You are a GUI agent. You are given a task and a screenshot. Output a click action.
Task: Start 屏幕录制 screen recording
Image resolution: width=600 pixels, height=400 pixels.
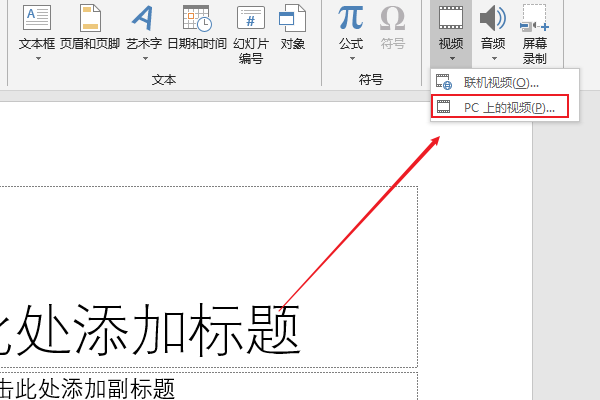point(534,17)
